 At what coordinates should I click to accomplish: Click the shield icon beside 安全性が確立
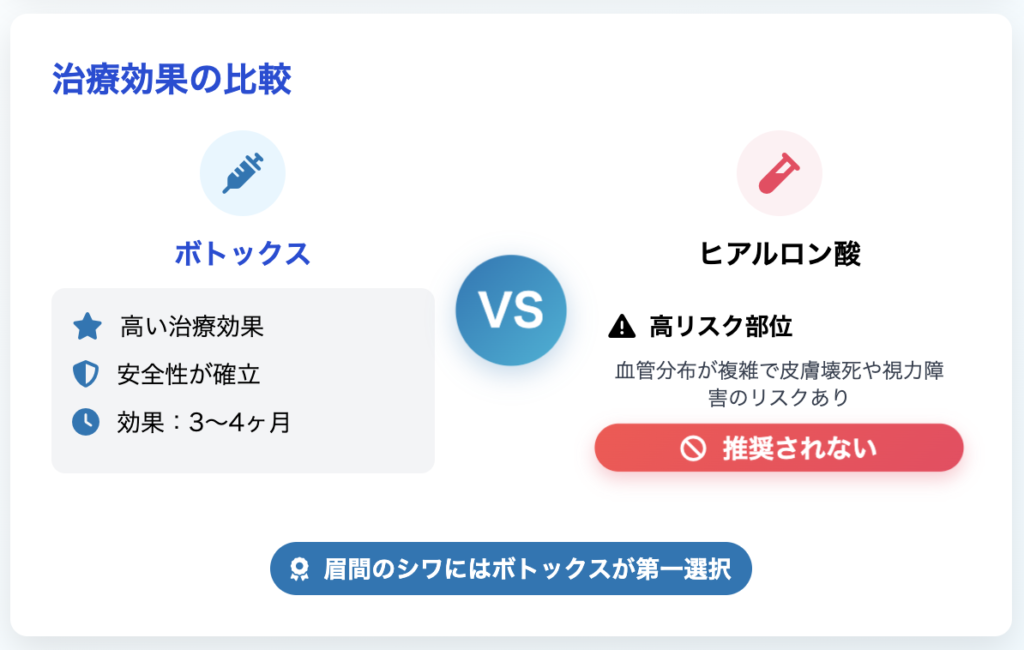click(x=86, y=374)
